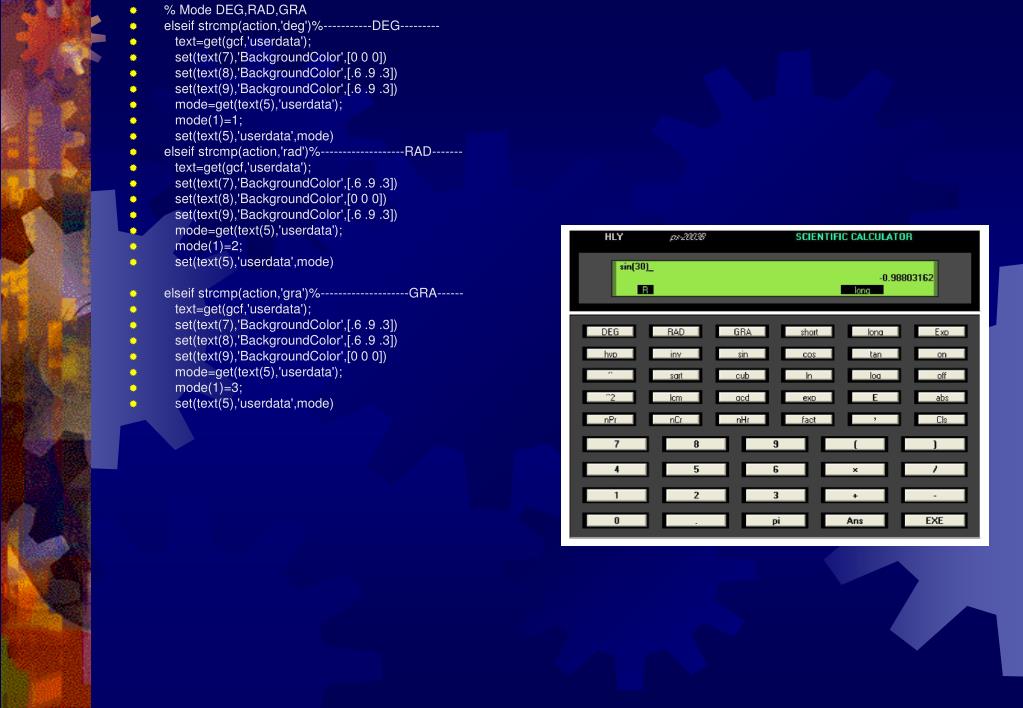Image resolution: width=1023 pixels, height=708 pixels.
Task: Click the nHr button
Action: (x=742, y=420)
